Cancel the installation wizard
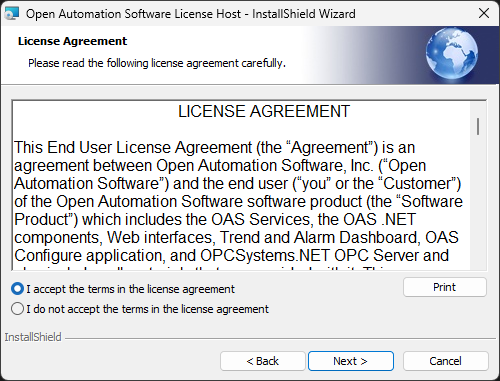 (x=446, y=361)
